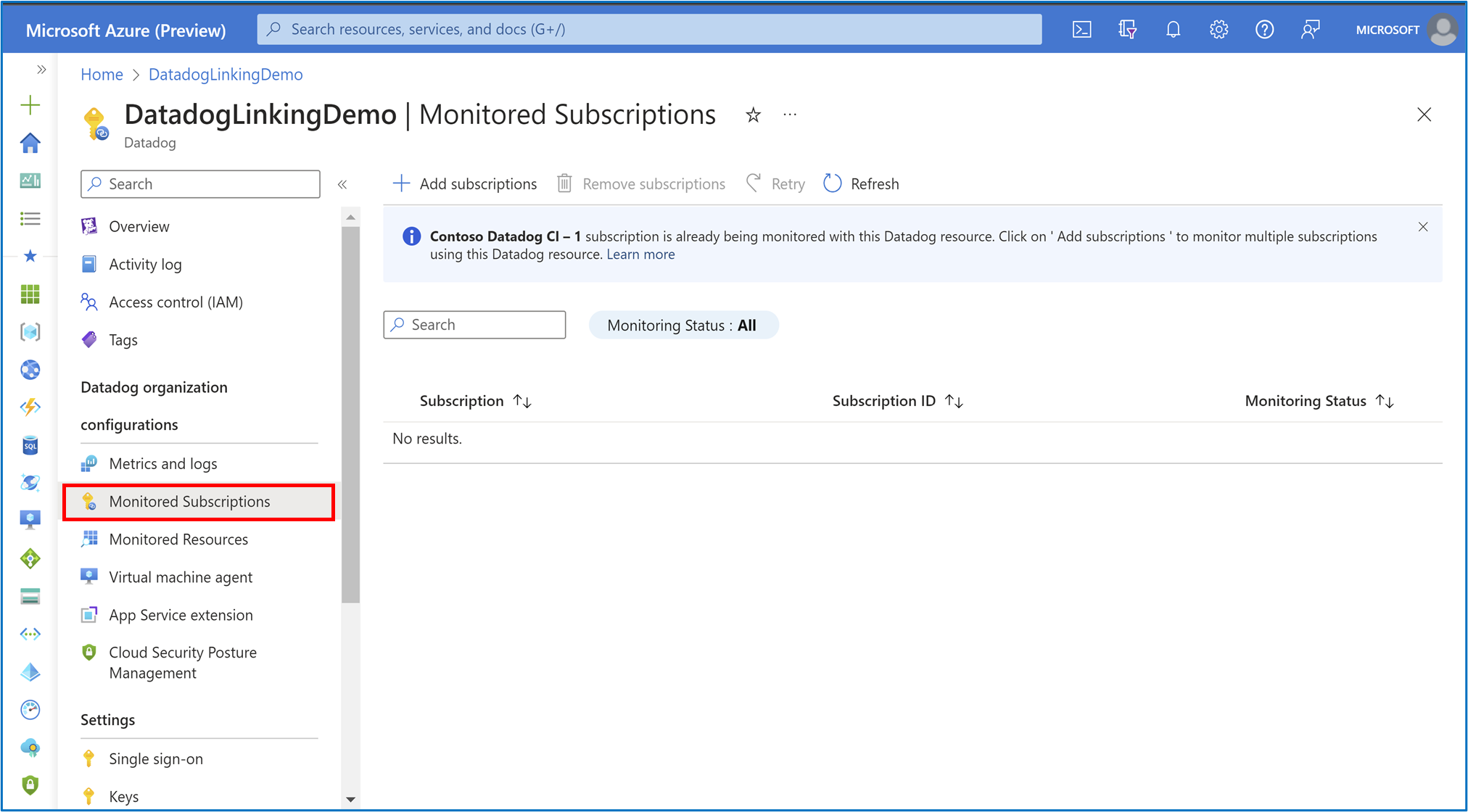The image size is (1468, 812).
Task: Open Monitoring Status filter pill
Action: (x=683, y=326)
